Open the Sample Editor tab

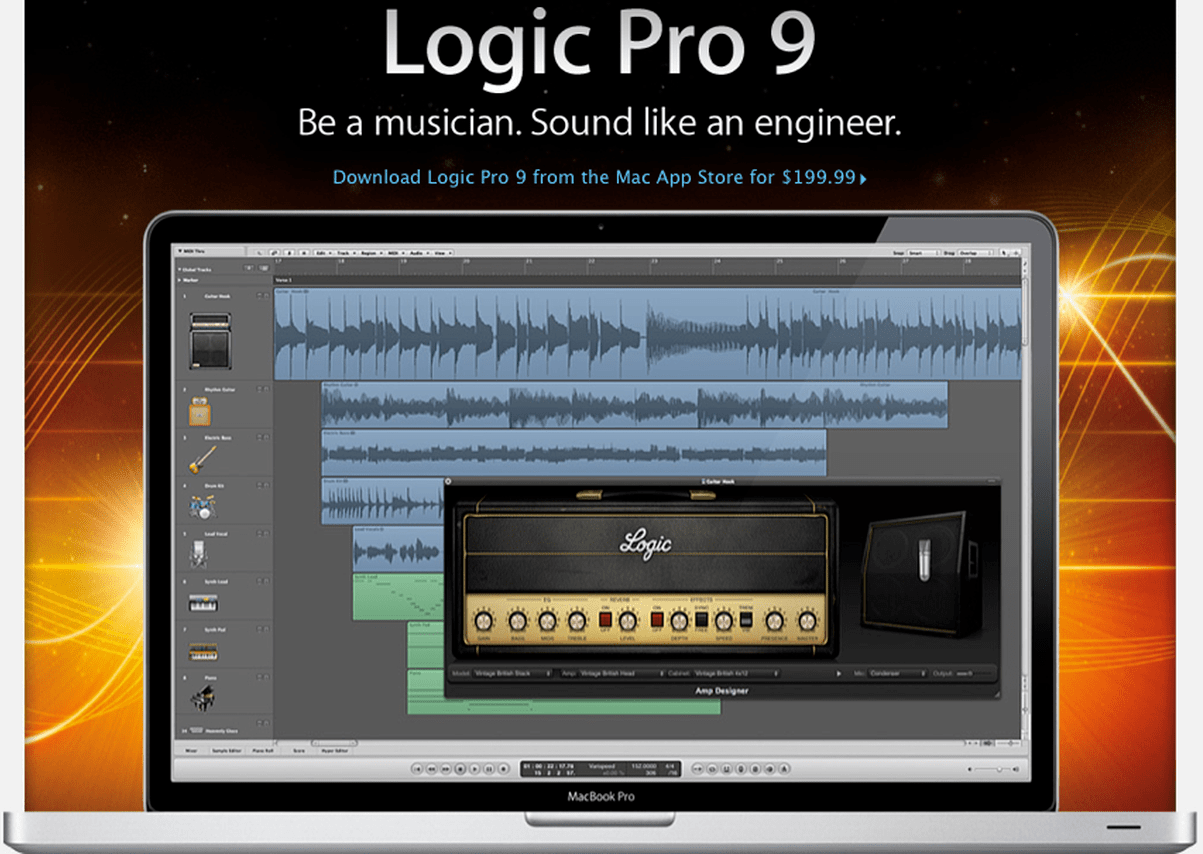click(225, 749)
